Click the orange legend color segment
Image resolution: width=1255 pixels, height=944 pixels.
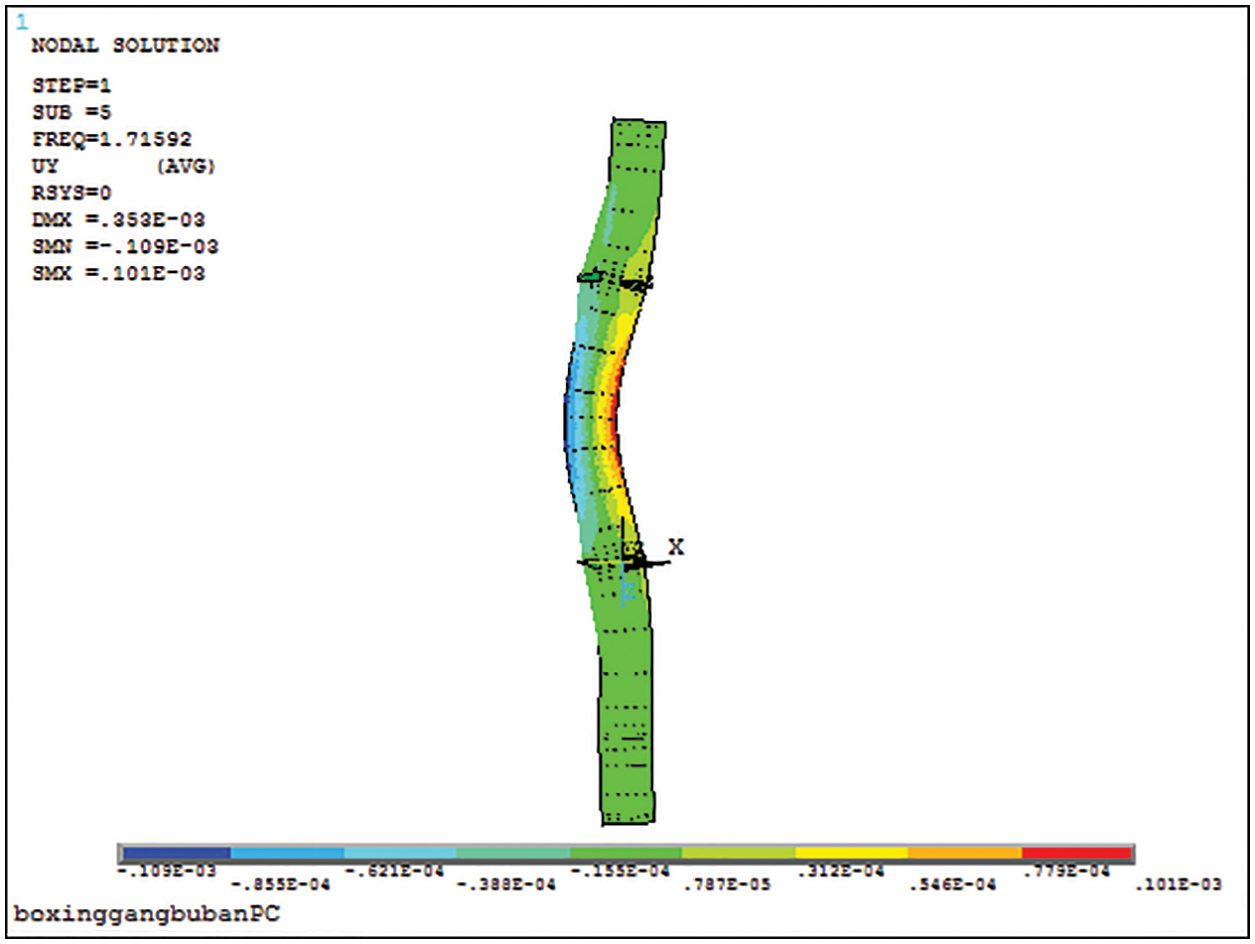[x=964, y=853]
